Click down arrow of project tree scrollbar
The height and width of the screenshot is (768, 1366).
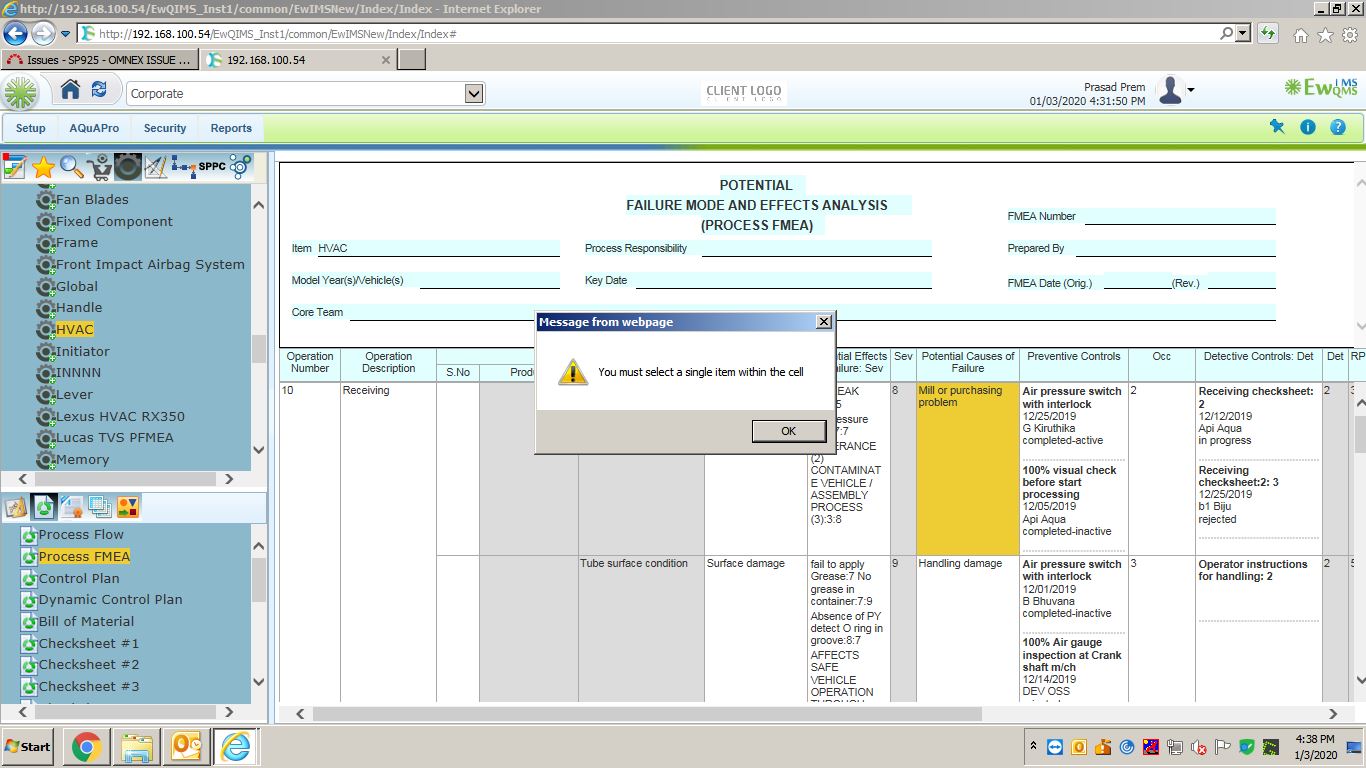point(259,450)
